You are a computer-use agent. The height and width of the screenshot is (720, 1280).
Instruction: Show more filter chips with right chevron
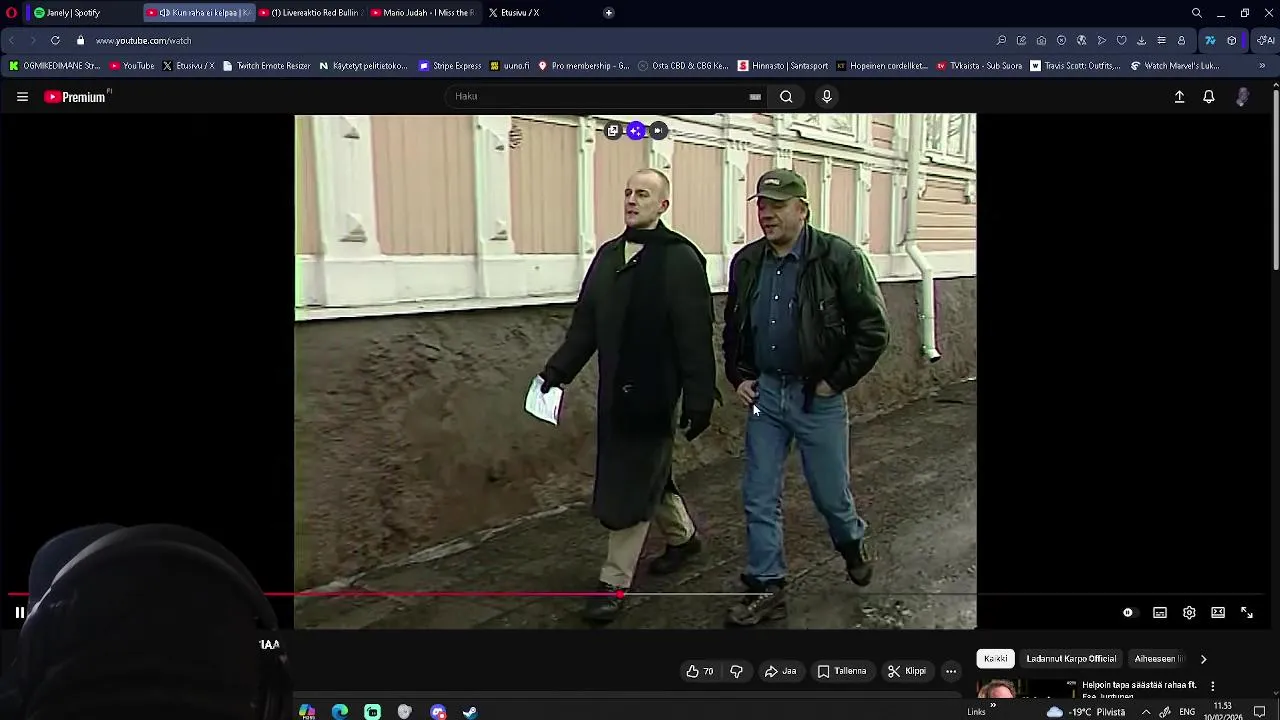point(1204,659)
